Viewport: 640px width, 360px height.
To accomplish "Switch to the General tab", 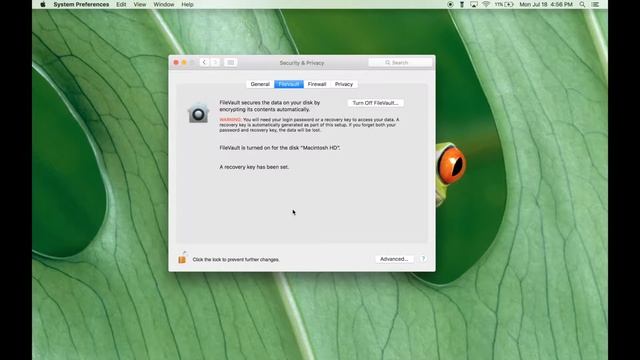I will pos(260,84).
